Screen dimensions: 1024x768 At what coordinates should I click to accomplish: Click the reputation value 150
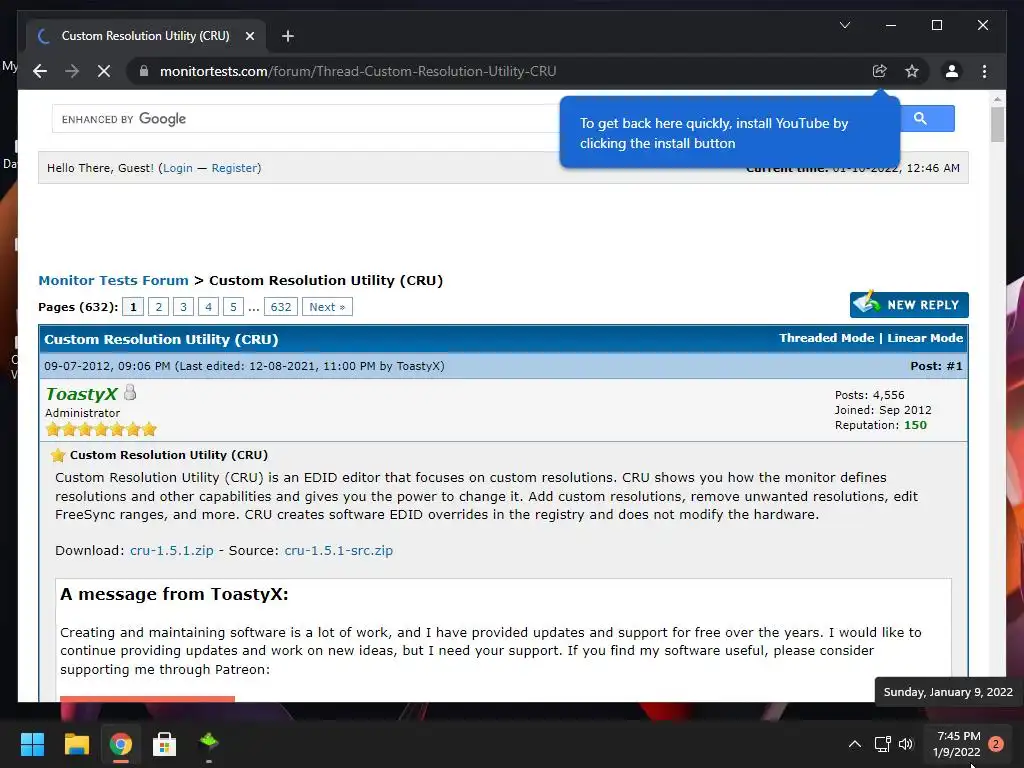[915, 425]
